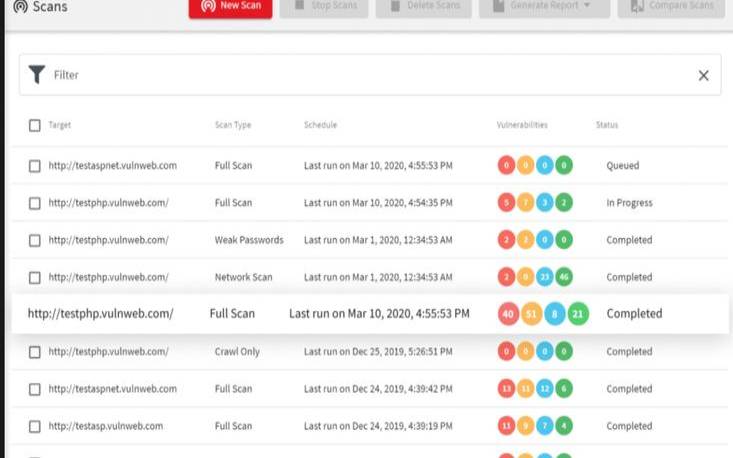Check the queued testaspnet.vulnweb.com scan checkbox

pos(35,166)
